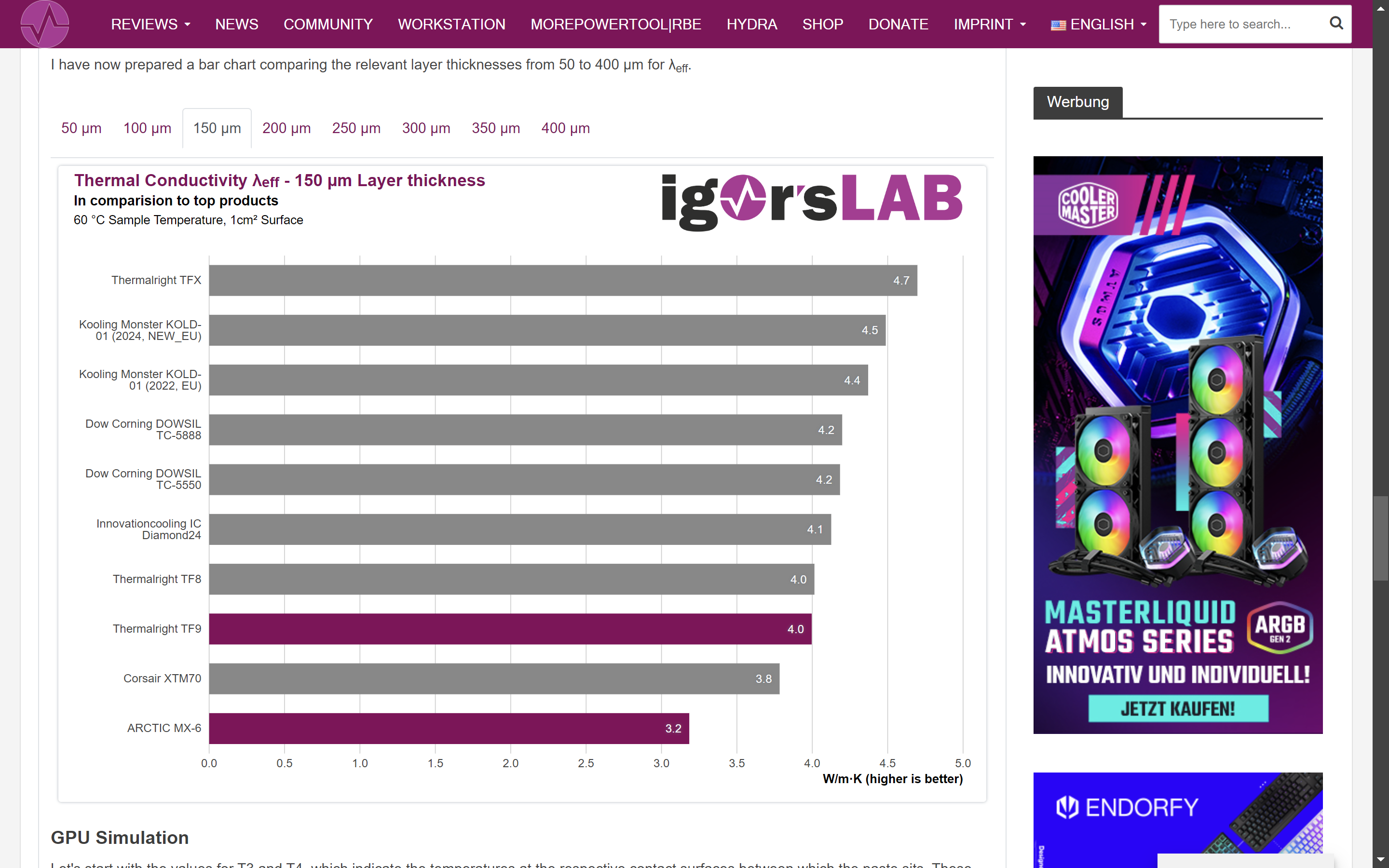The height and width of the screenshot is (868, 1389).
Task: Open the HYDRA menu item
Action: coord(751,24)
